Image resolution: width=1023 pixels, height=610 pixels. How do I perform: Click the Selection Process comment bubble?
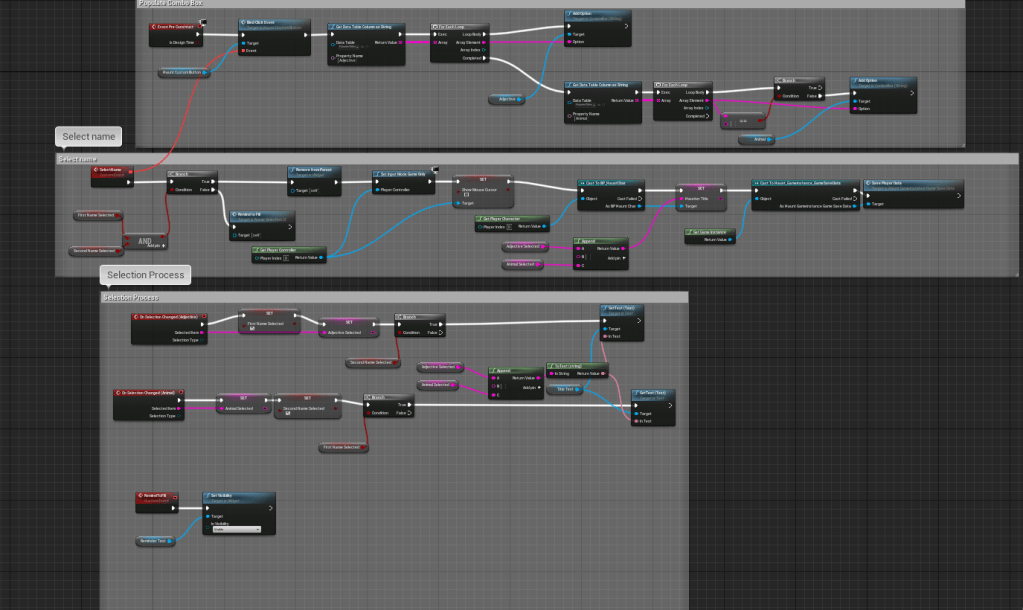[x=144, y=274]
